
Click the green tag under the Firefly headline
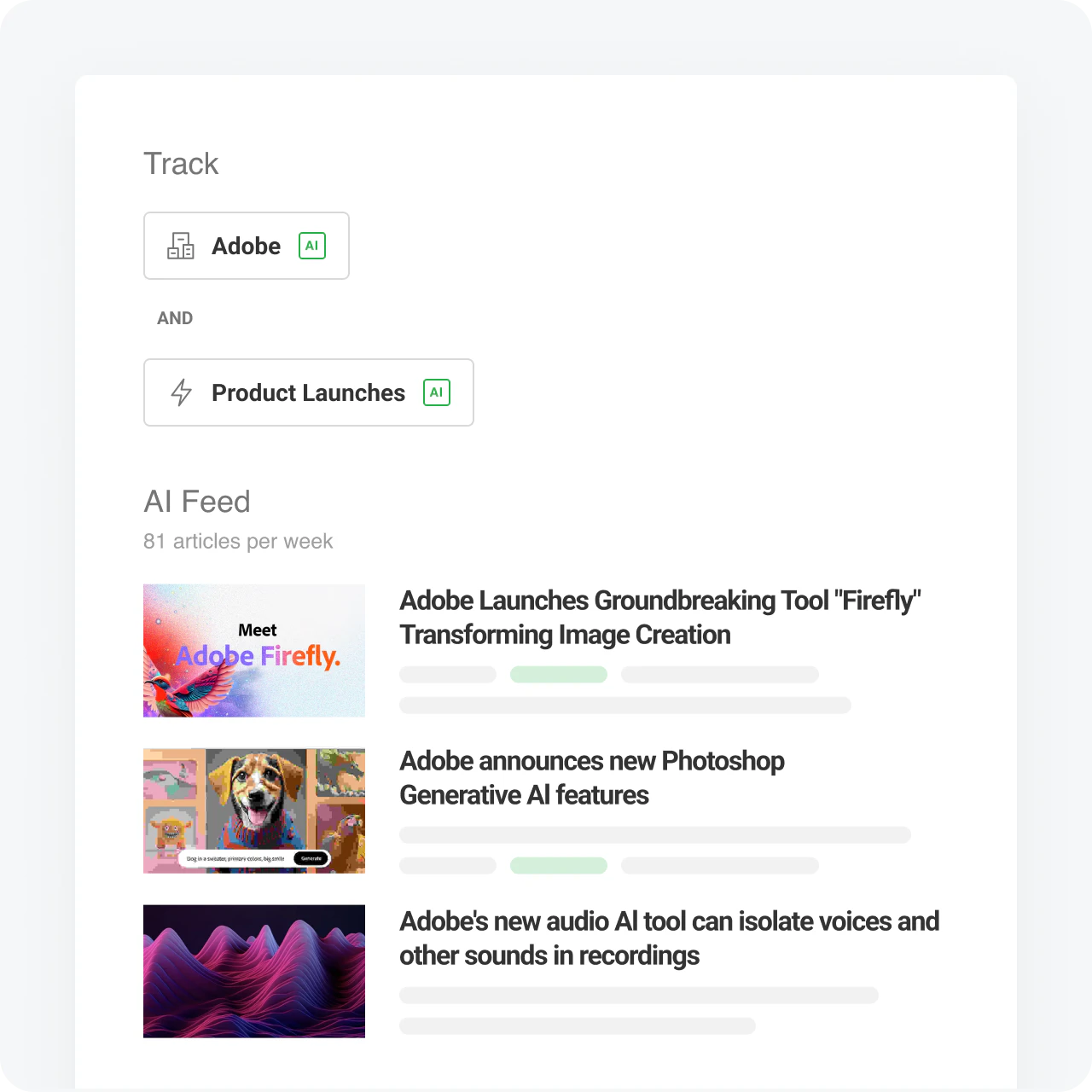(x=559, y=674)
